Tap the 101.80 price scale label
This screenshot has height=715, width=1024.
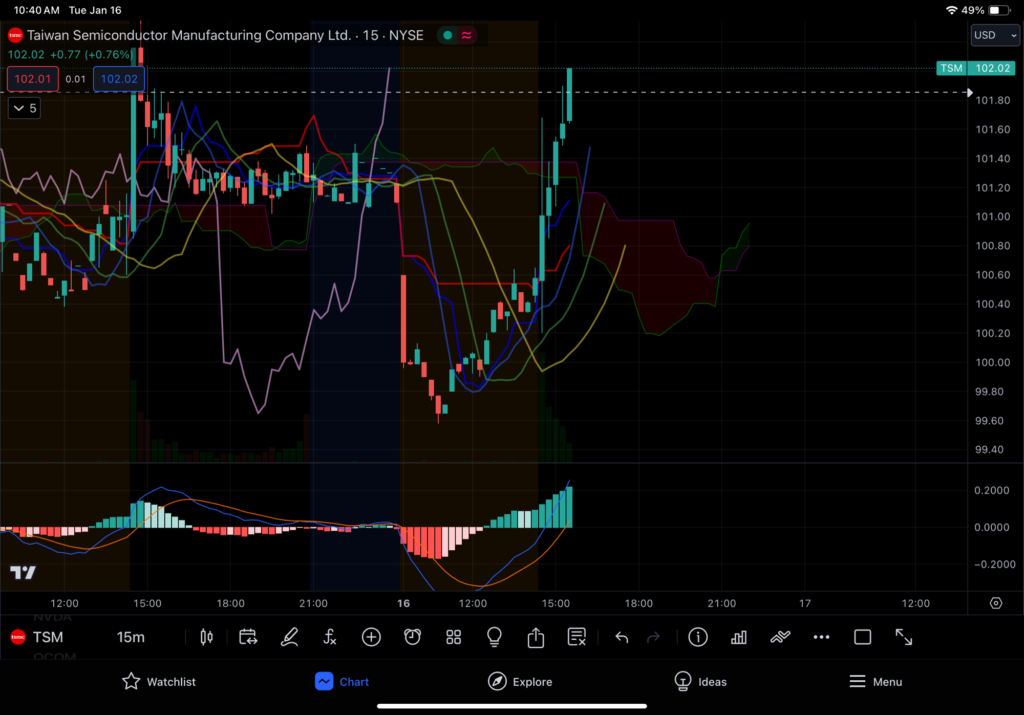pyautogui.click(x=993, y=100)
